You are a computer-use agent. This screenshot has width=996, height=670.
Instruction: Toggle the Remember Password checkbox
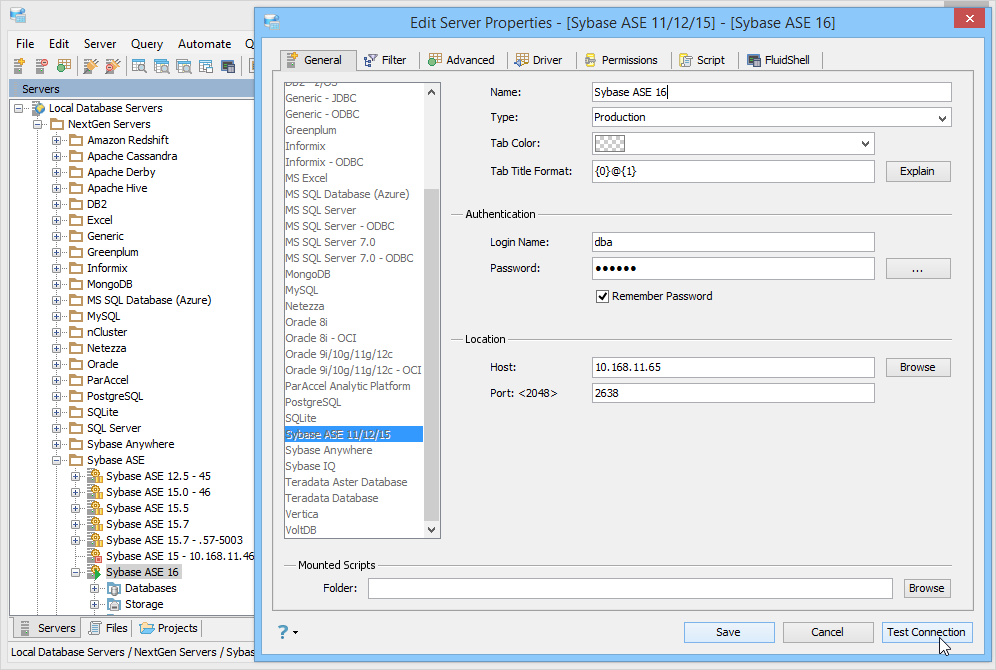pyautogui.click(x=602, y=297)
